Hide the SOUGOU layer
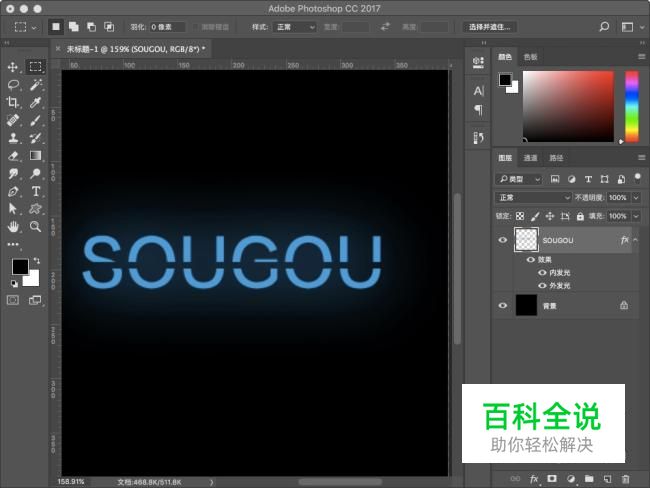Screen dimensions: 650x488 pos(502,240)
